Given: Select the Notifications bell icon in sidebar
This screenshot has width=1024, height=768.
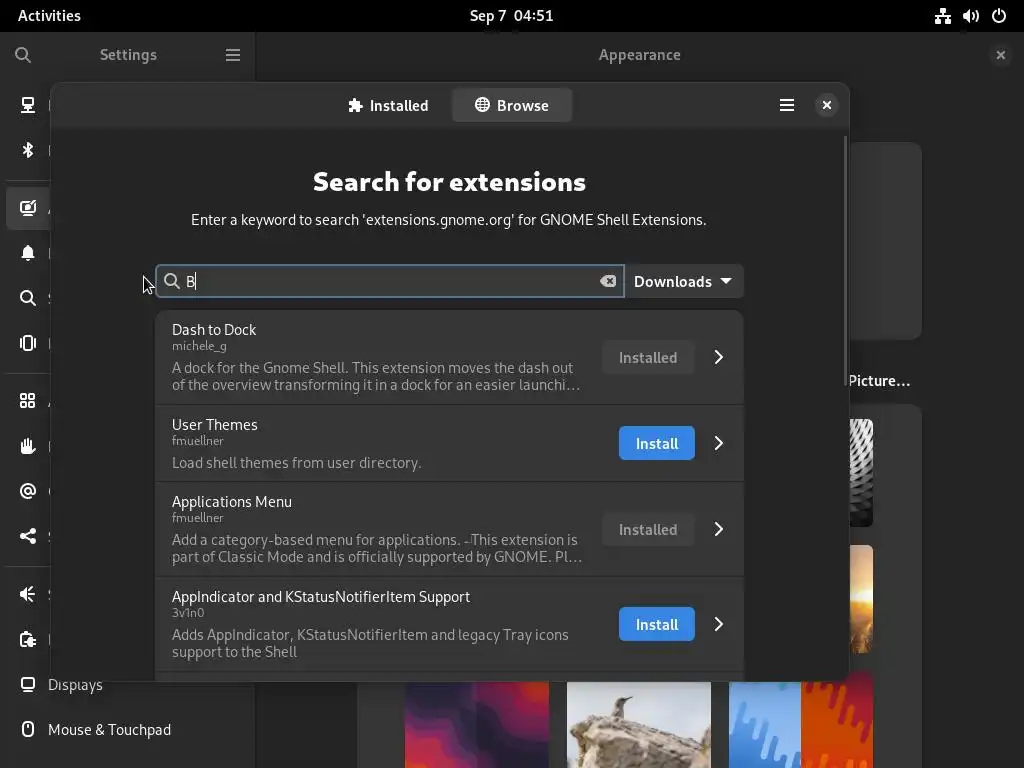Looking at the screenshot, I should (27, 253).
